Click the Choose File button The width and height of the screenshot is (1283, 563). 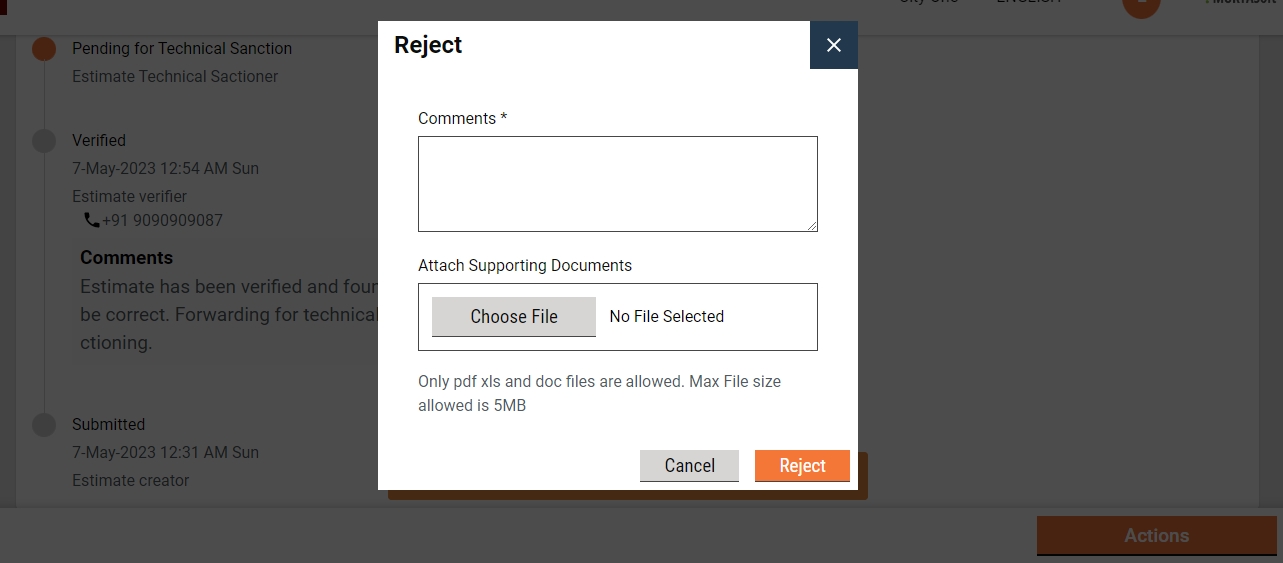click(514, 317)
